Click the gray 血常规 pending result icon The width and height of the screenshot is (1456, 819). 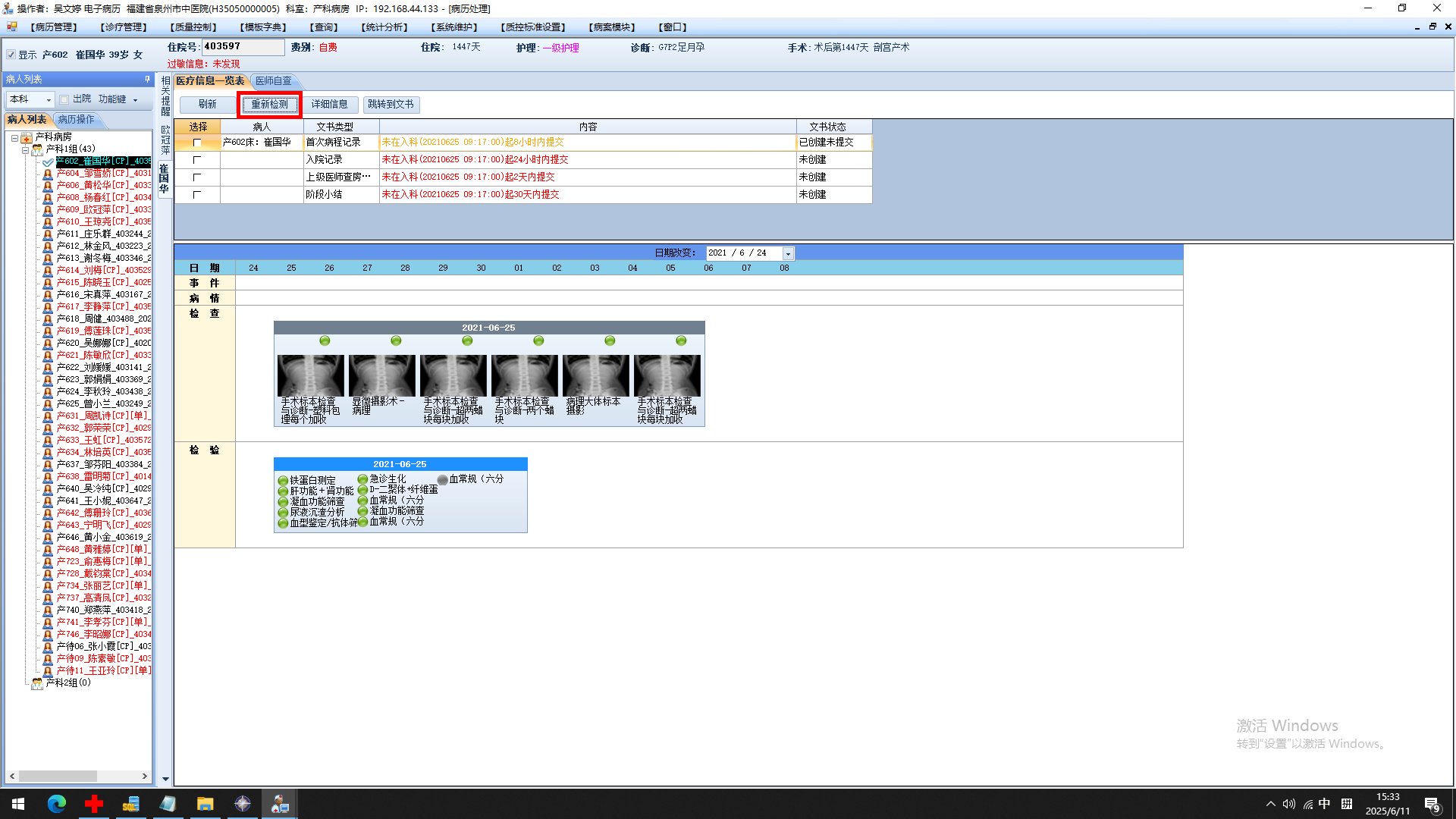pyautogui.click(x=443, y=480)
